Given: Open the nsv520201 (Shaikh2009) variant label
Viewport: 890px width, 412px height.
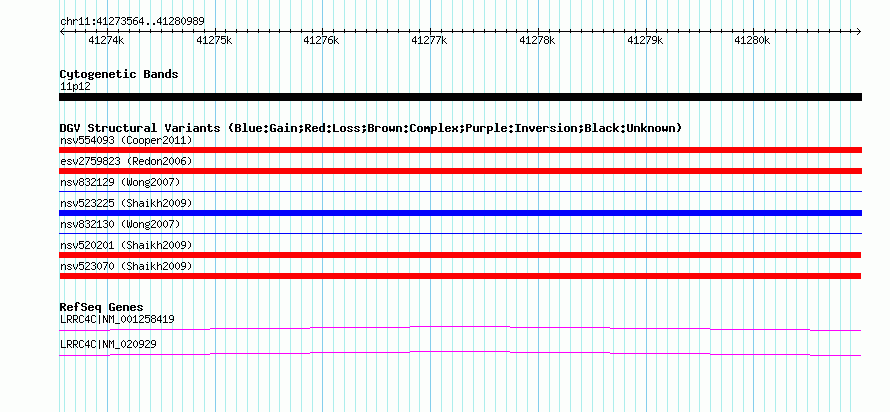Looking at the screenshot, I should (126, 245).
